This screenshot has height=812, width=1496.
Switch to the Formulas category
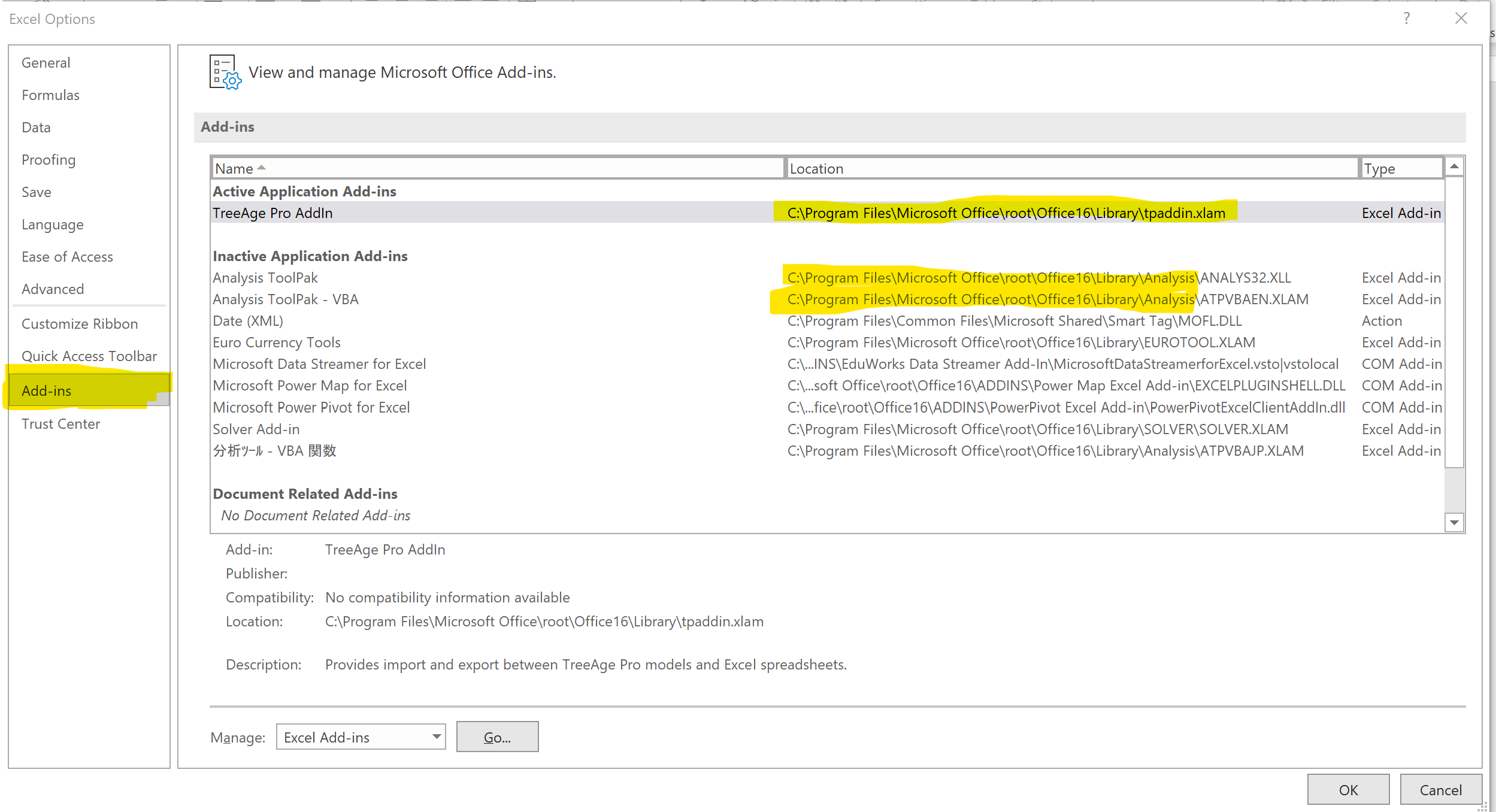pyautogui.click(x=50, y=95)
